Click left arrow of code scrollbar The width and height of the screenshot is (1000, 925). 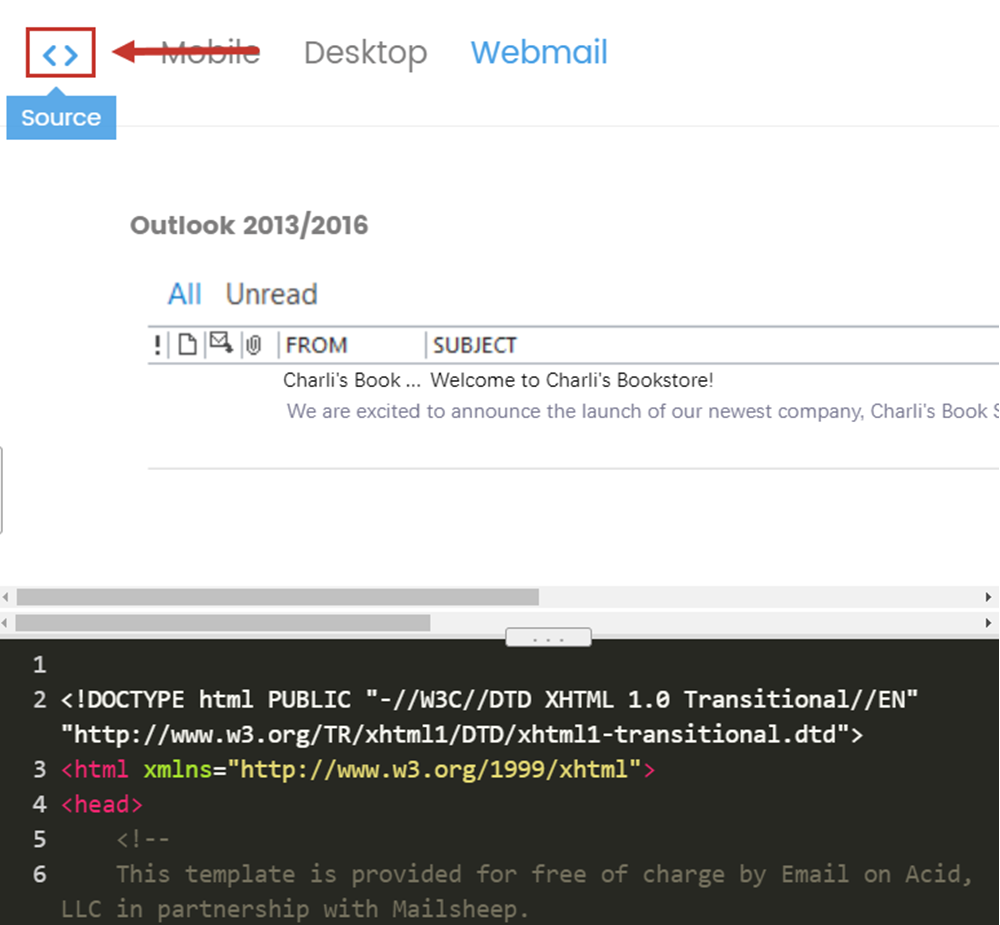point(6,623)
